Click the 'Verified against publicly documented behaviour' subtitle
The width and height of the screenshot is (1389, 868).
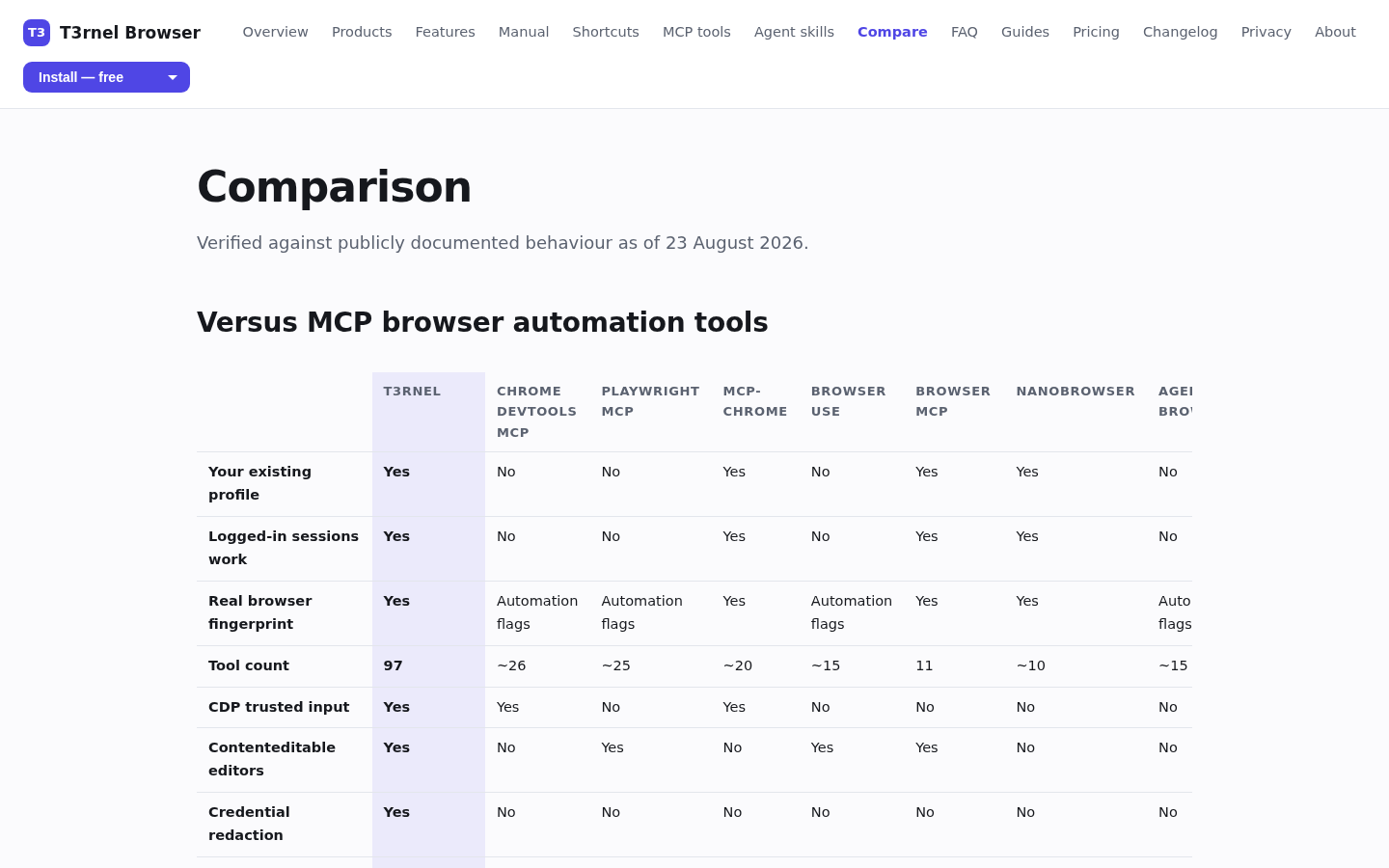503,243
